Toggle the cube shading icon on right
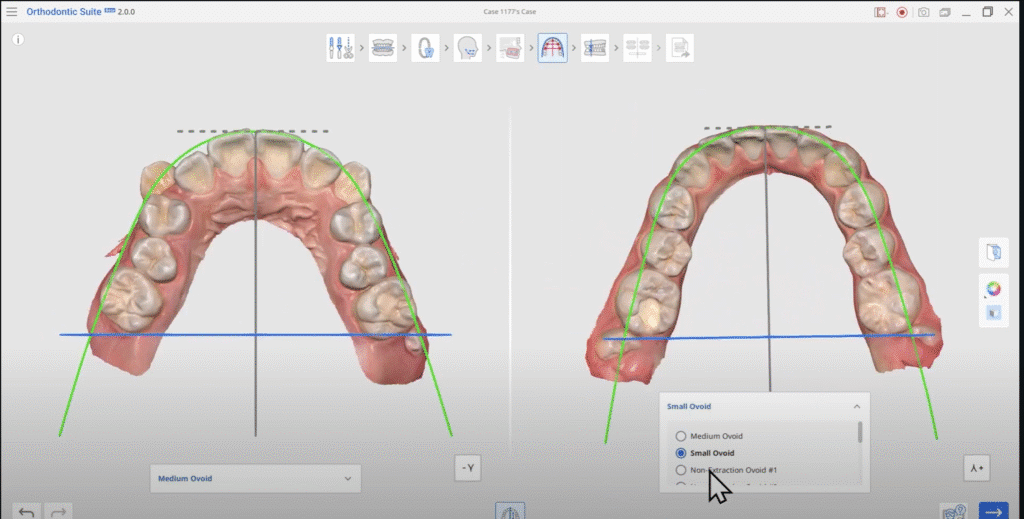This screenshot has width=1024, height=519. pyautogui.click(x=993, y=314)
